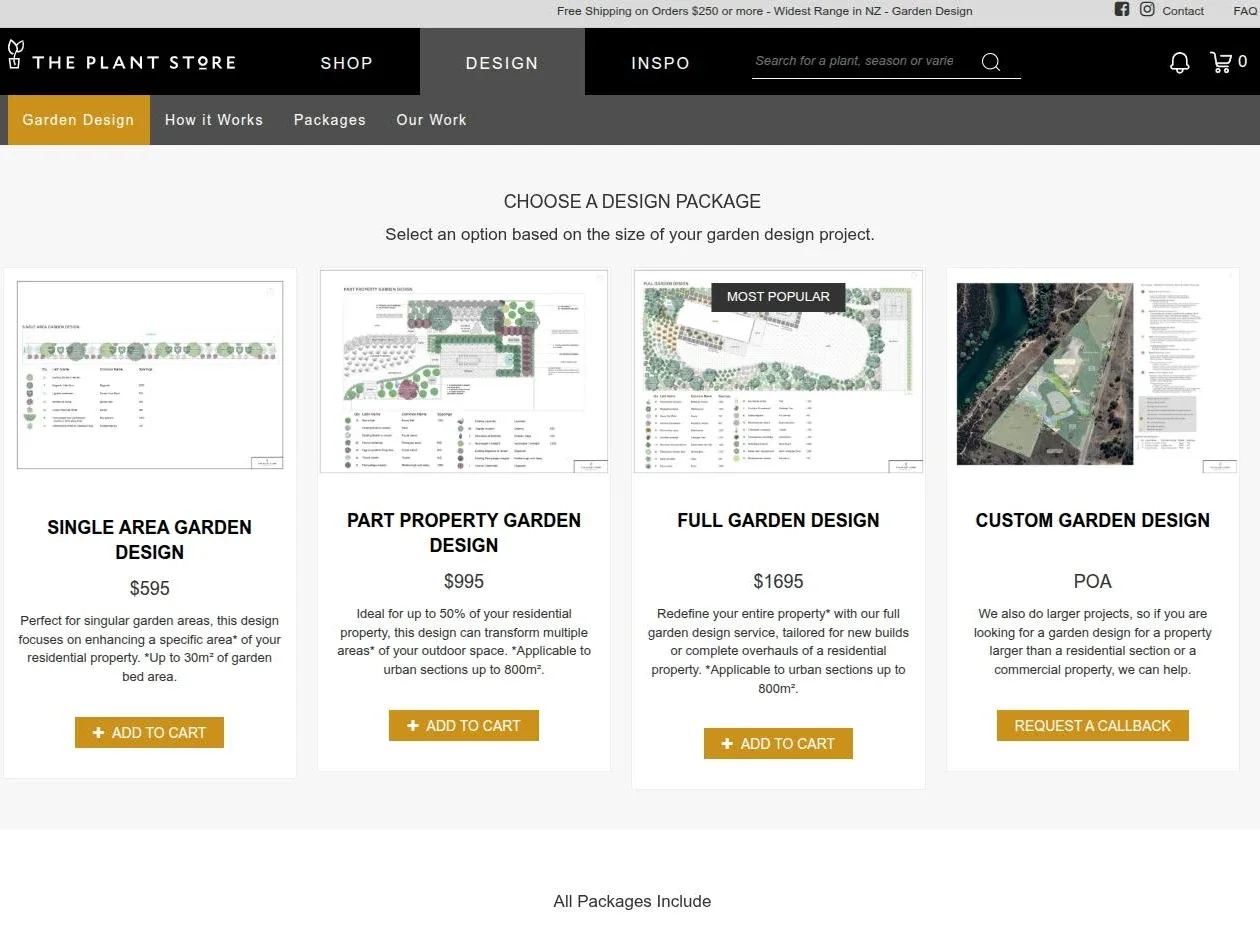Open the Our Work tab

431,120
